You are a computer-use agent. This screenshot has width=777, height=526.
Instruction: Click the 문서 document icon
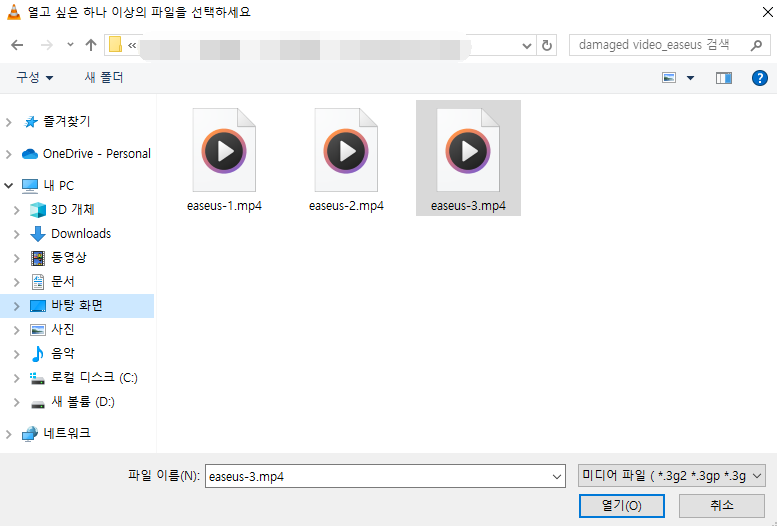pyautogui.click(x=38, y=282)
